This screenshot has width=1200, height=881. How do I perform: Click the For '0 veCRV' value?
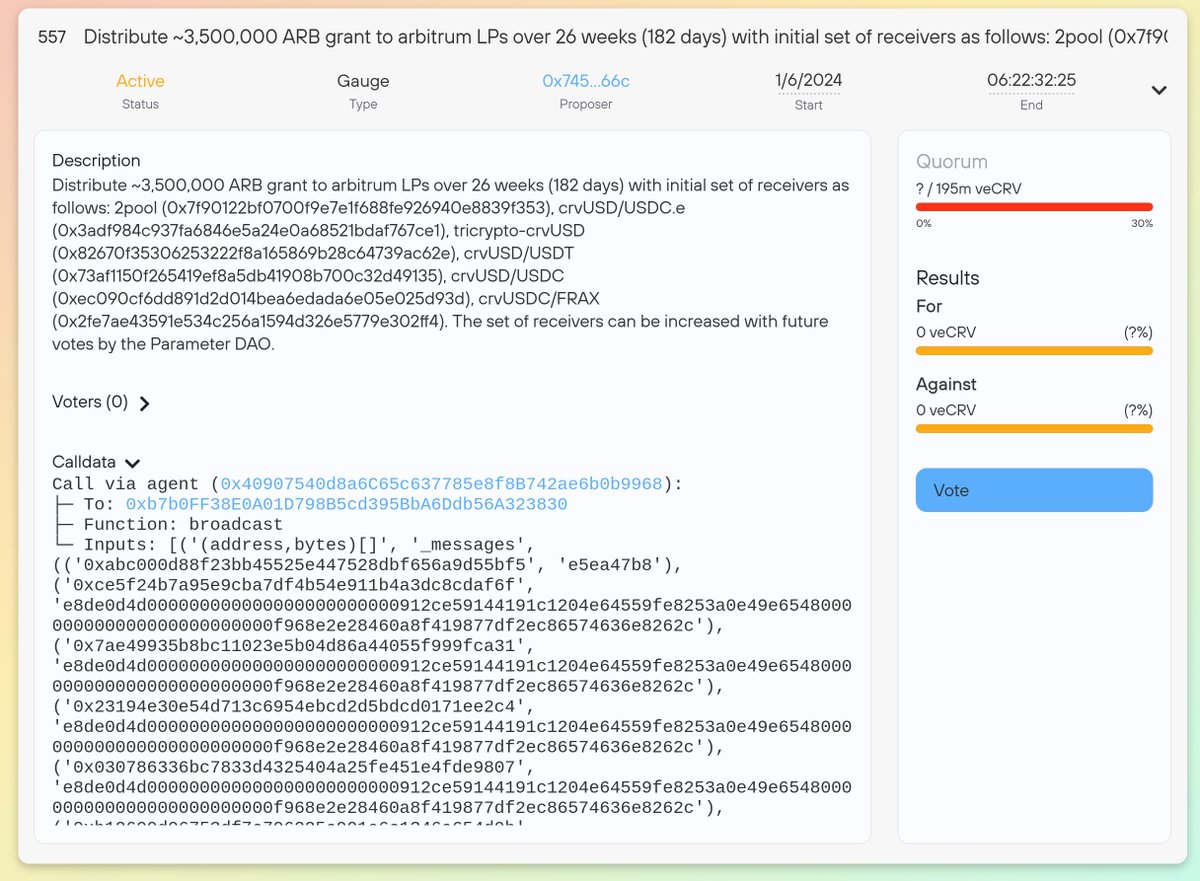click(946, 332)
